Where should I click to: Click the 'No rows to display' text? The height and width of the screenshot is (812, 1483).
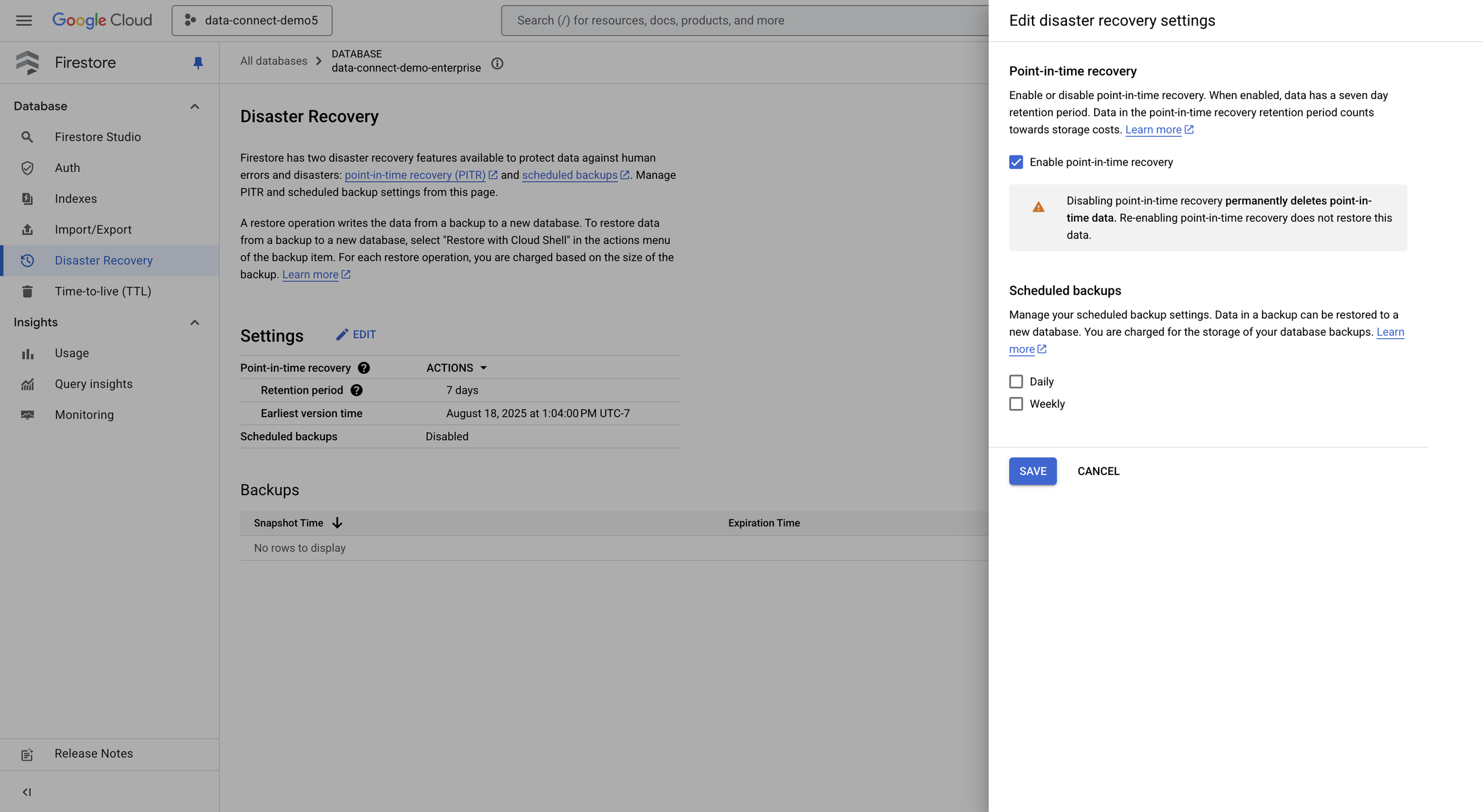pyautogui.click(x=300, y=548)
